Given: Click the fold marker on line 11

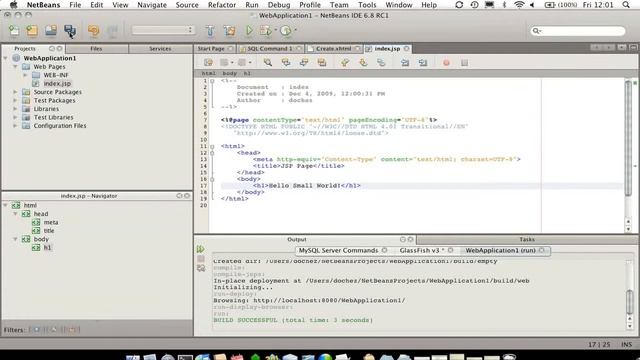Looking at the screenshot, I should click(x=212, y=146).
